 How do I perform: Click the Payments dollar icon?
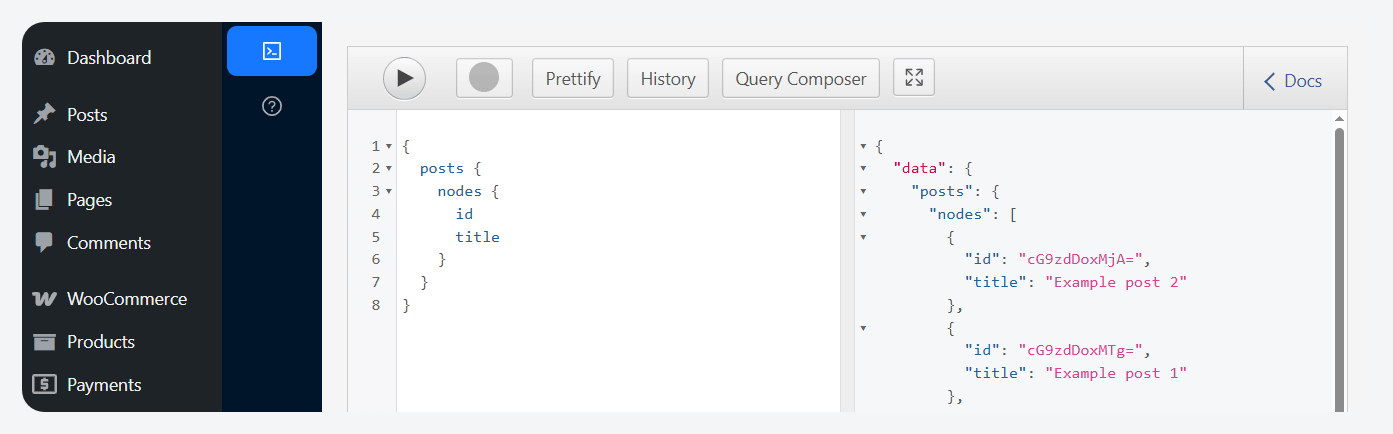44,385
